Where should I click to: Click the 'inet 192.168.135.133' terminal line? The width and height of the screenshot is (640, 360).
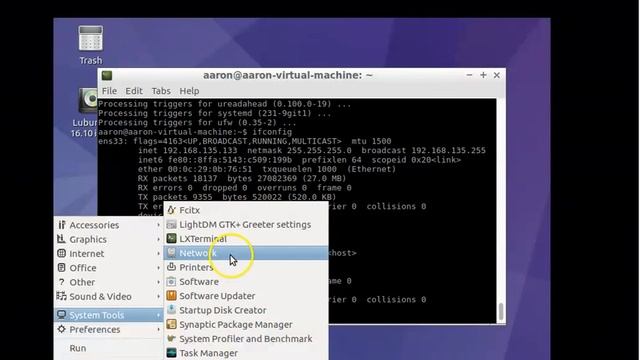tap(312, 151)
